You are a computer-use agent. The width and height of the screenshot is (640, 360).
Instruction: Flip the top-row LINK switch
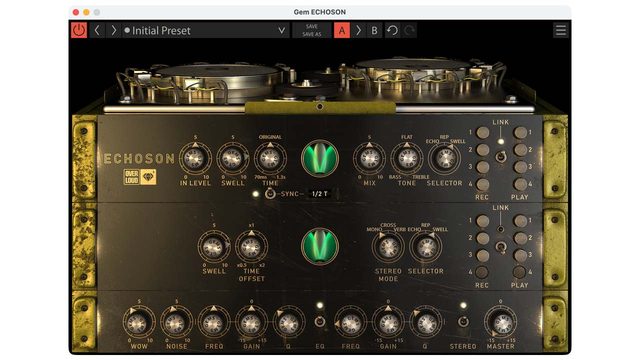point(501,156)
